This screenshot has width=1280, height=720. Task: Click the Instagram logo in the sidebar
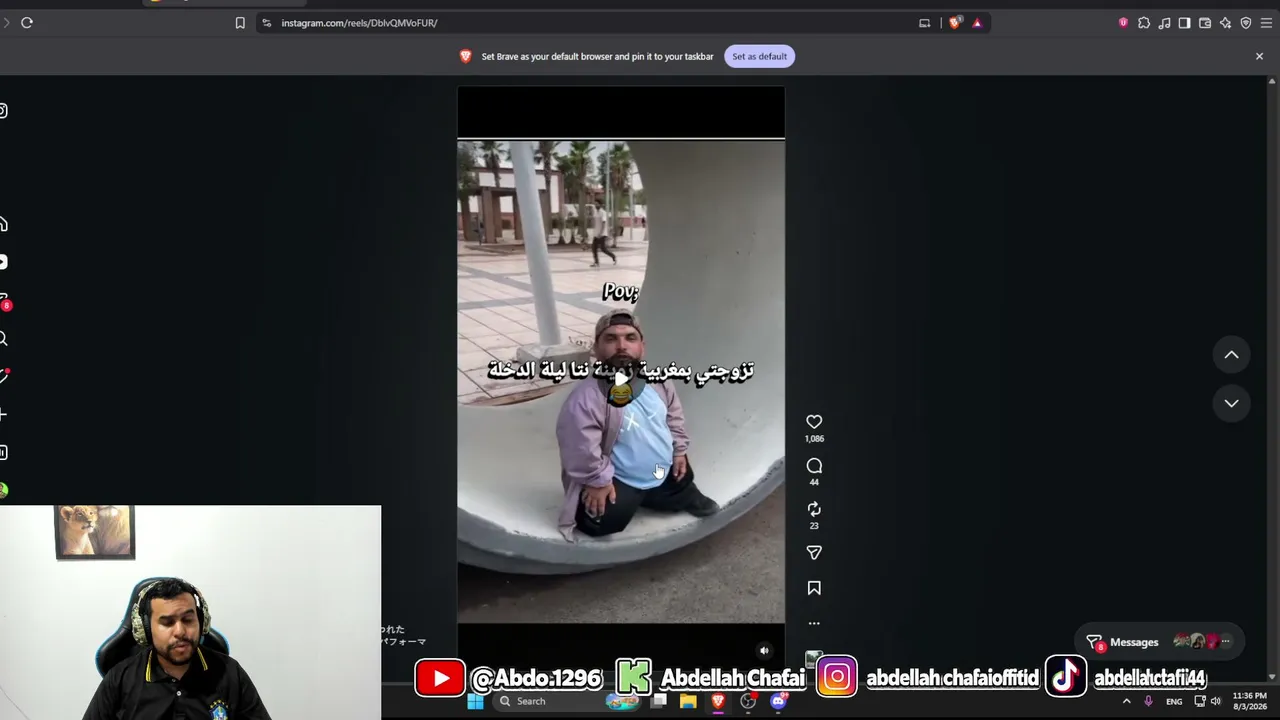point(3,110)
